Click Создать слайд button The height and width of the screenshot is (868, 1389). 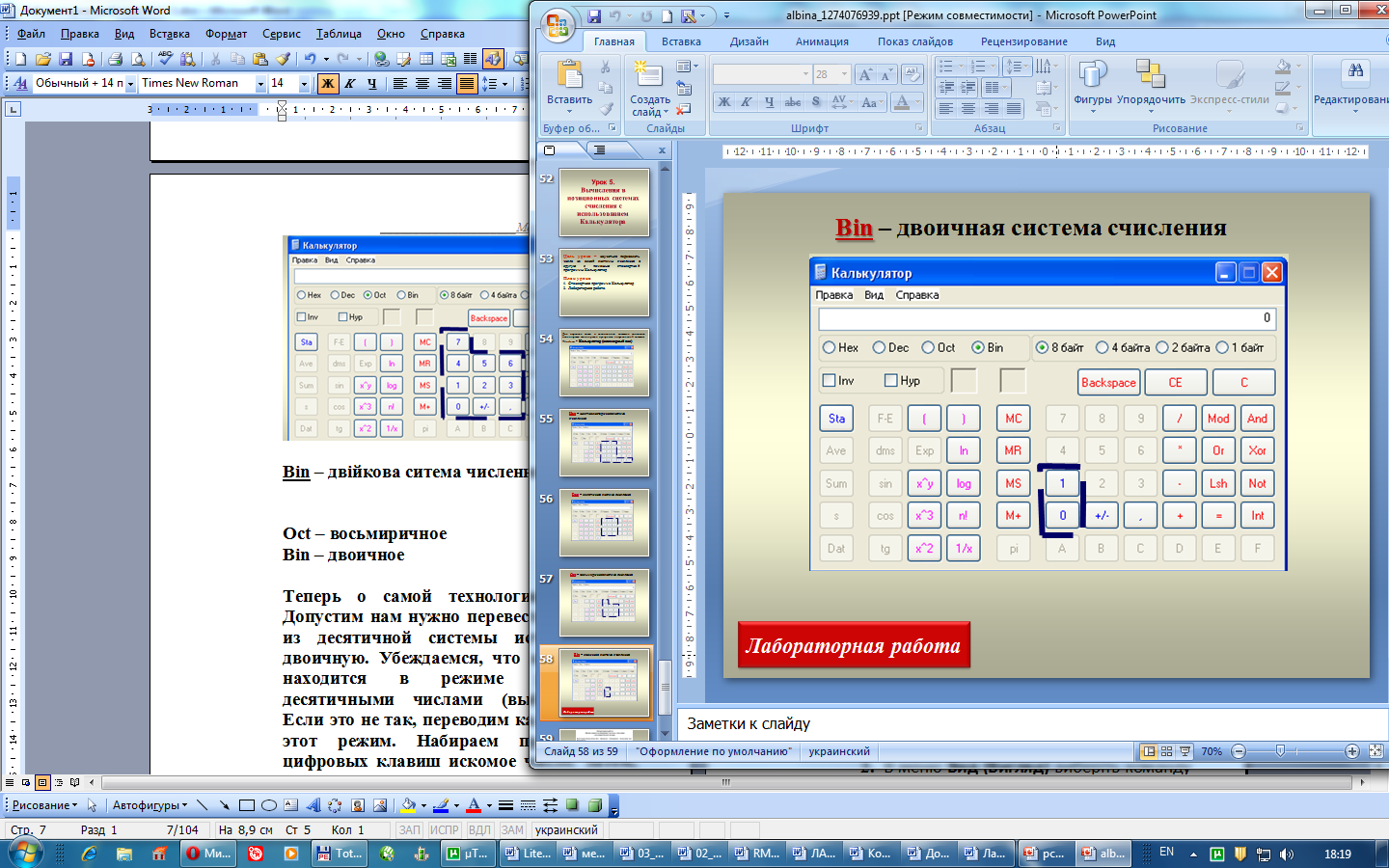(650, 89)
